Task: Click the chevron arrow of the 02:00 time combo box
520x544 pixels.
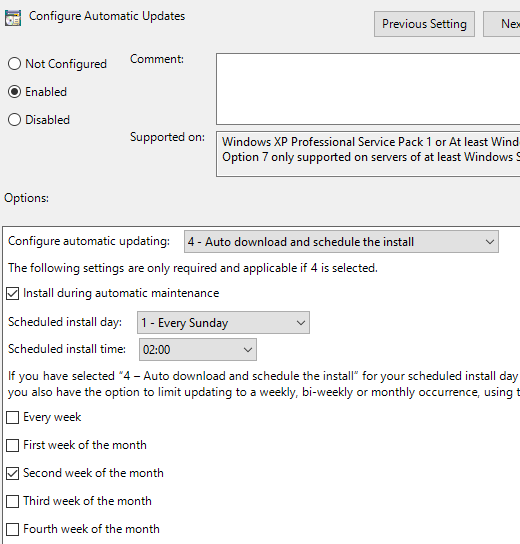Action: (248, 350)
